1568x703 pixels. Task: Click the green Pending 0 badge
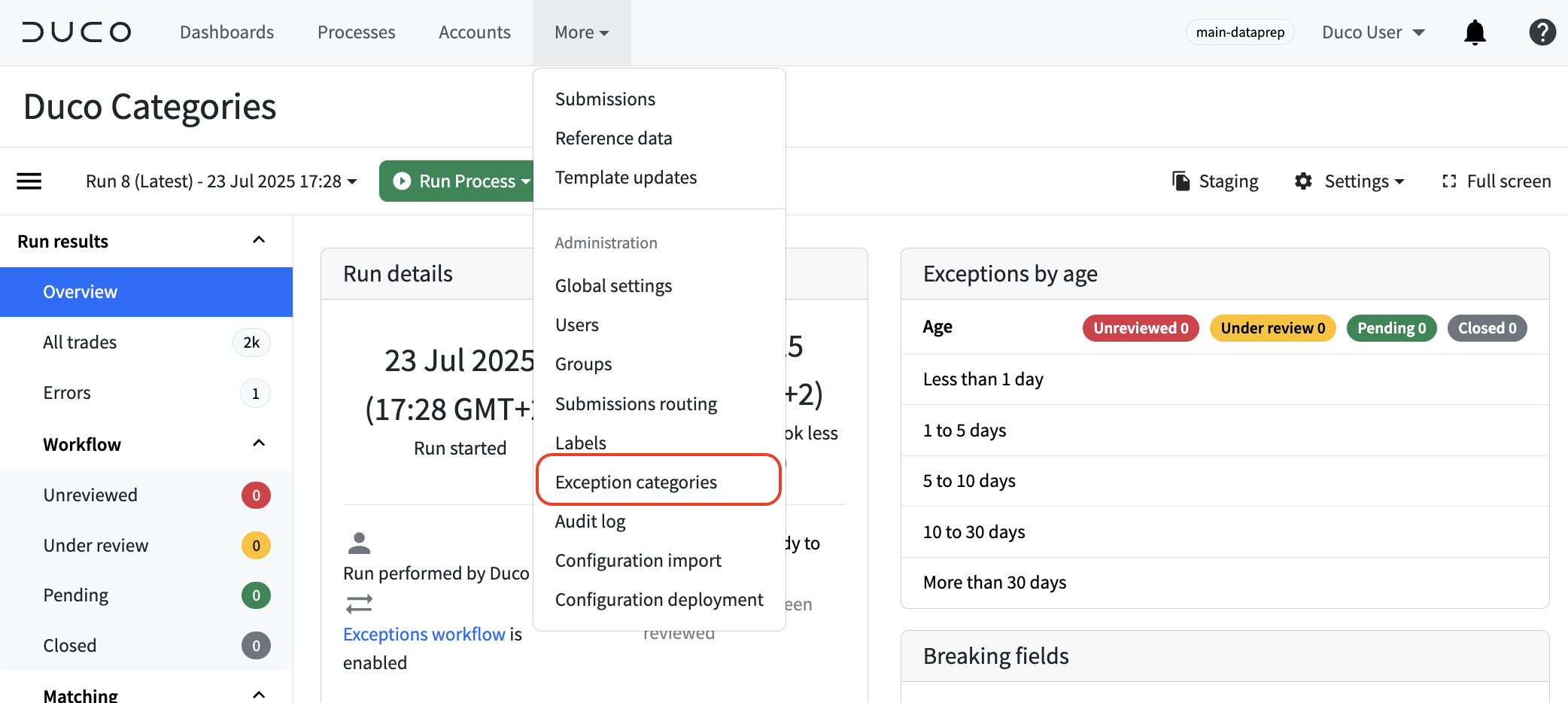pos(1392,328)
